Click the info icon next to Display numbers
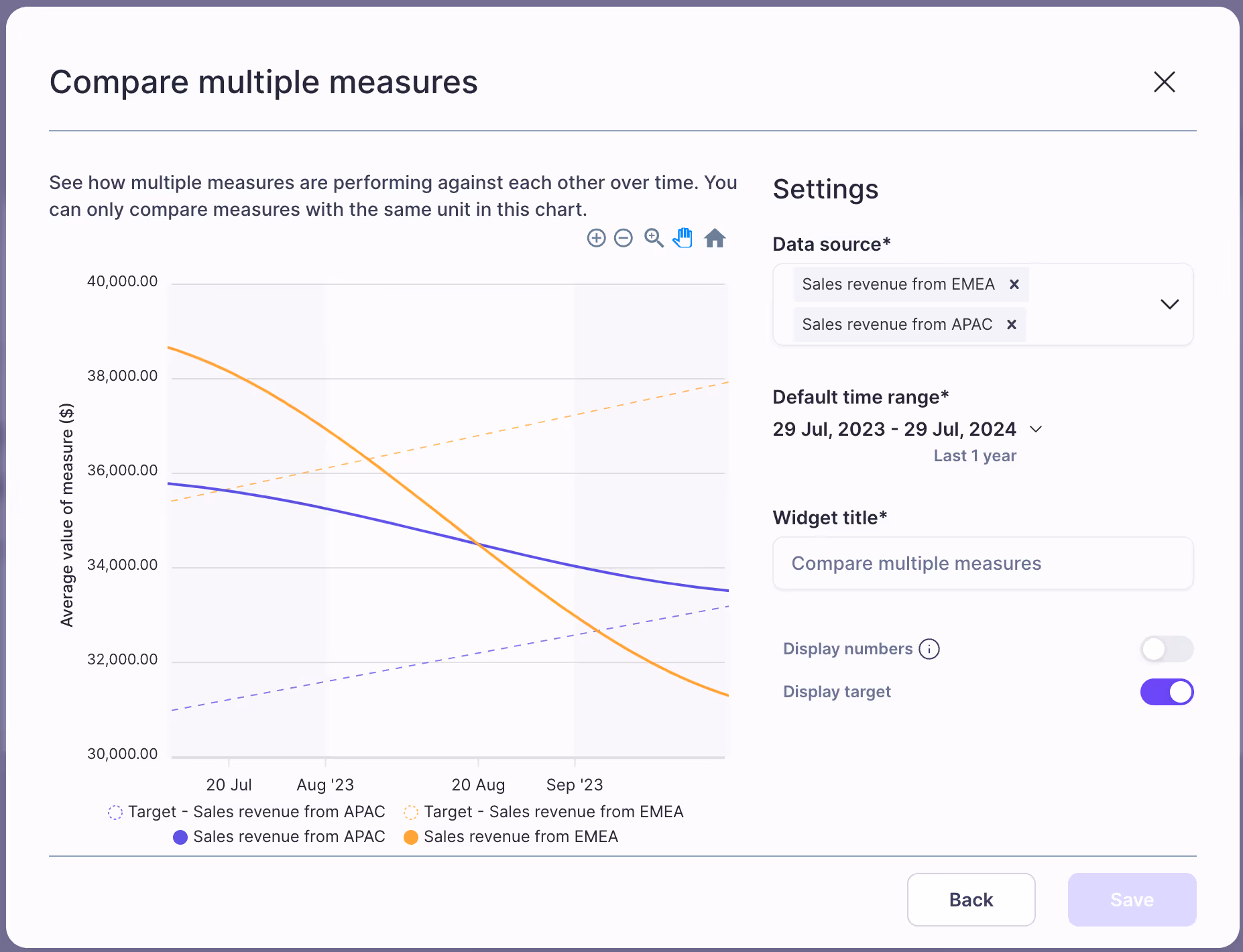 click(929, 649)
